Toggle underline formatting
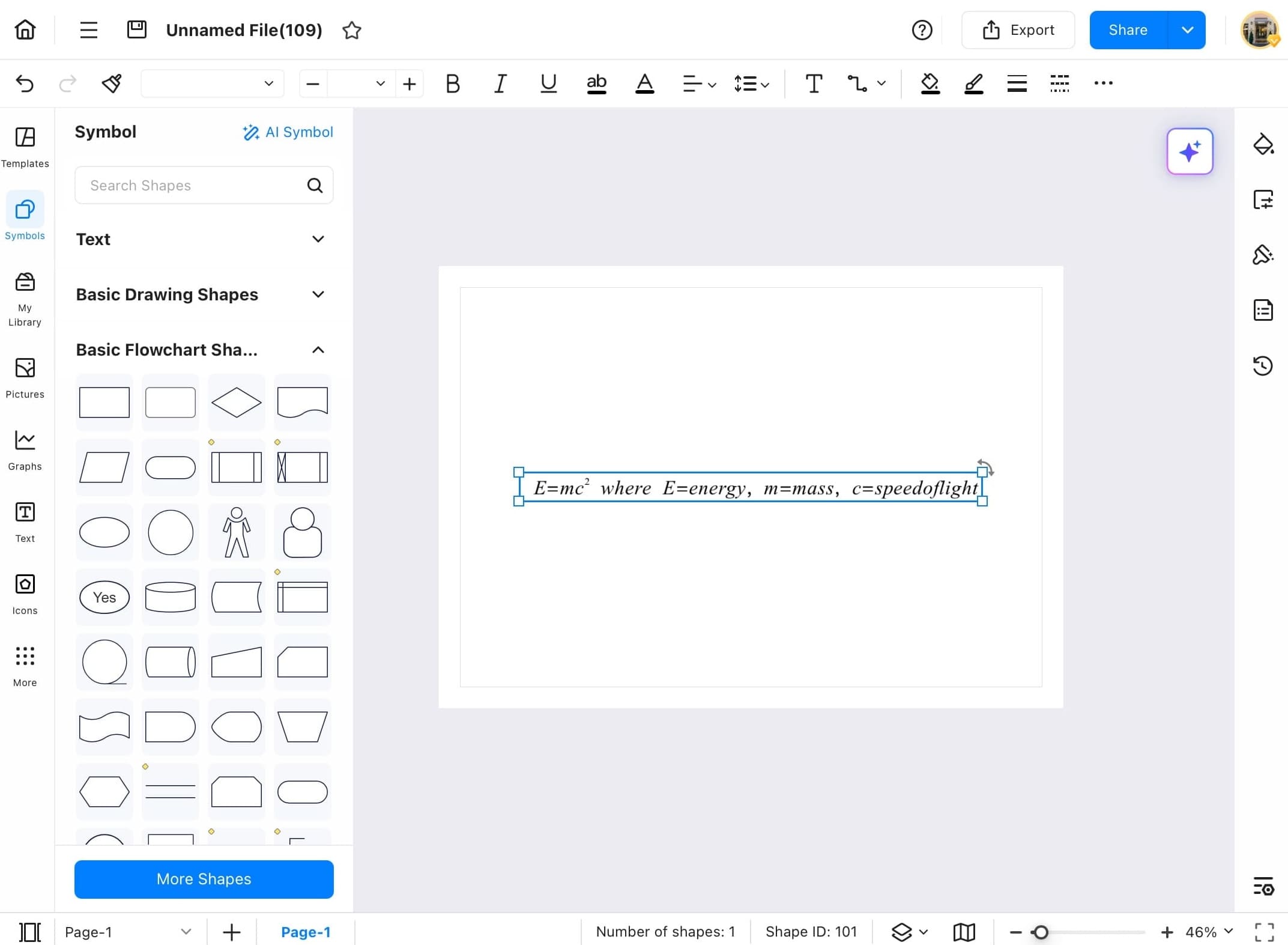Image resolution: width=1288 pixels, height=945 pixels. [x=548, y=84]
